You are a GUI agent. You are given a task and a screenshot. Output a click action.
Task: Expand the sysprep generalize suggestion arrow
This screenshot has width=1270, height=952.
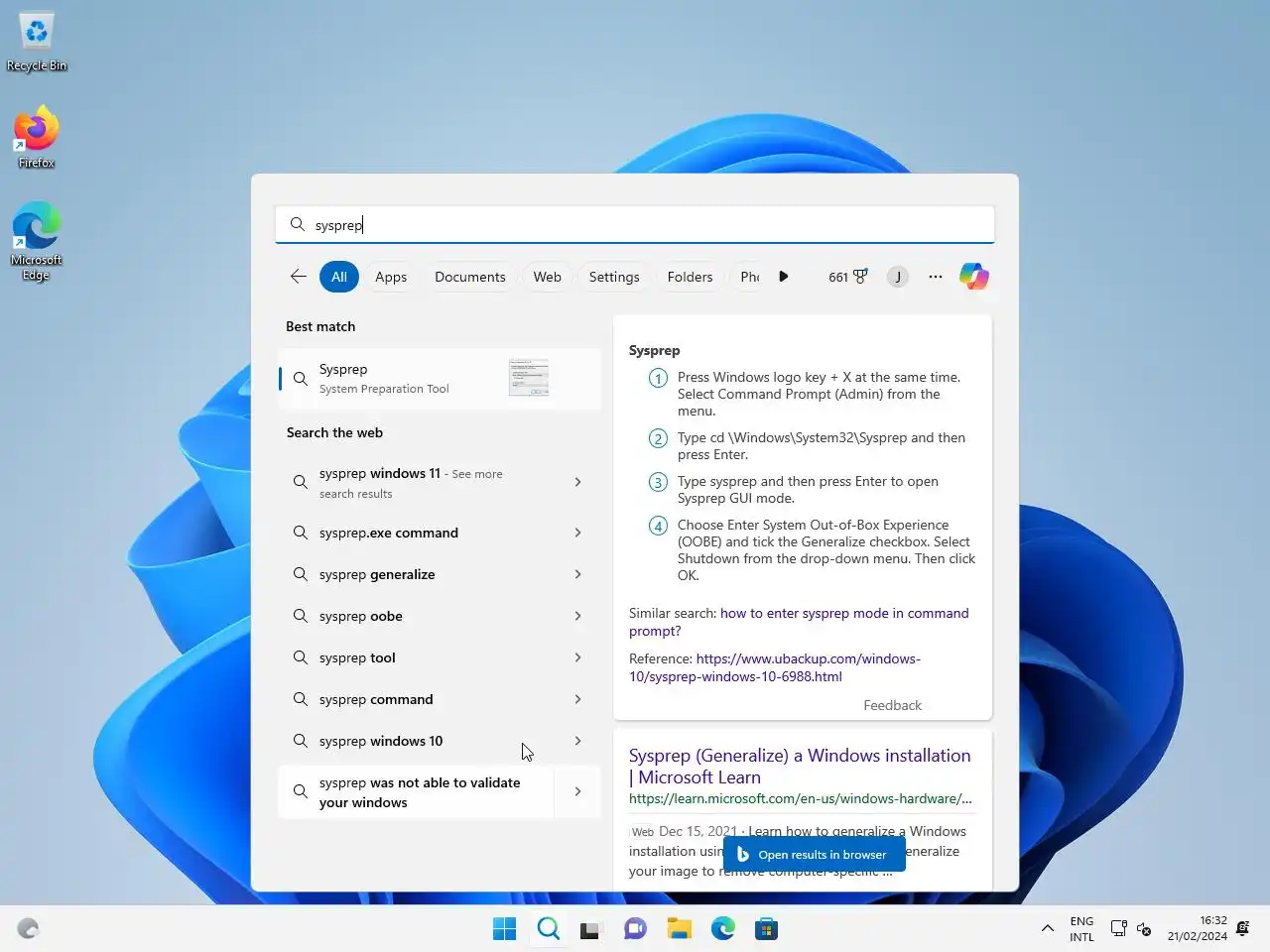point(577,574)
